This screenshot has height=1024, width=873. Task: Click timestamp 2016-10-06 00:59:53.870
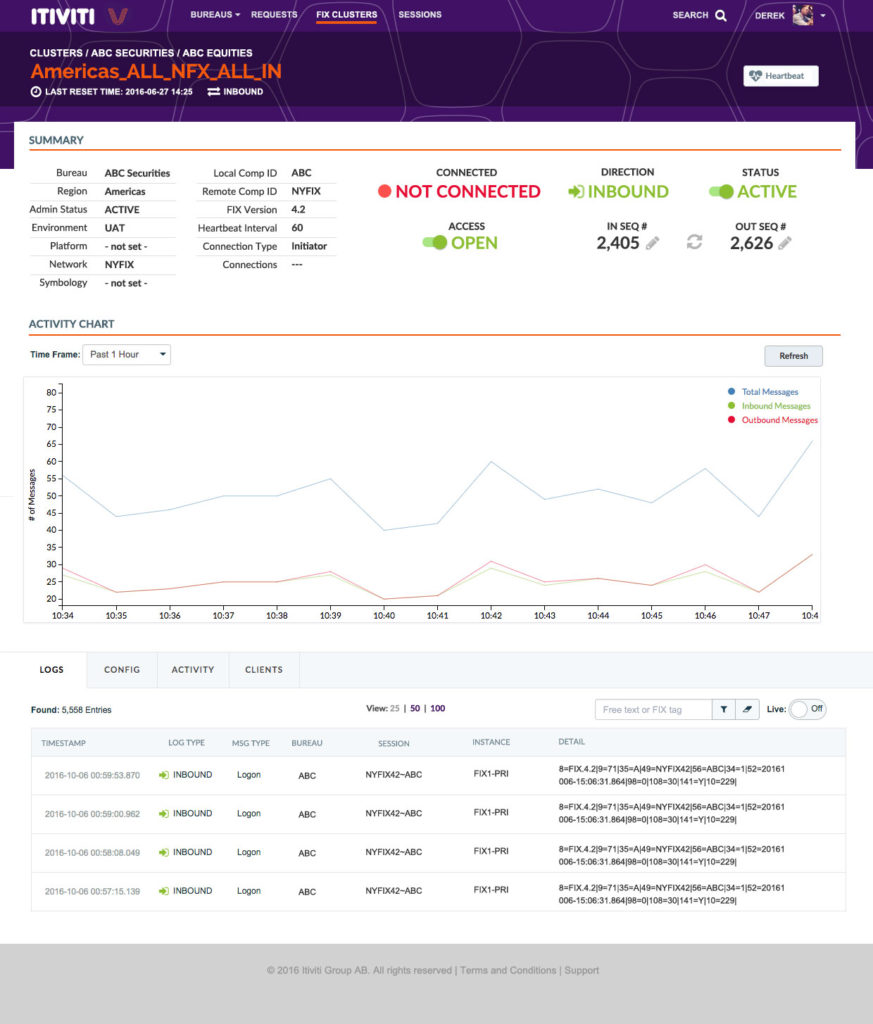coord(92,775)
